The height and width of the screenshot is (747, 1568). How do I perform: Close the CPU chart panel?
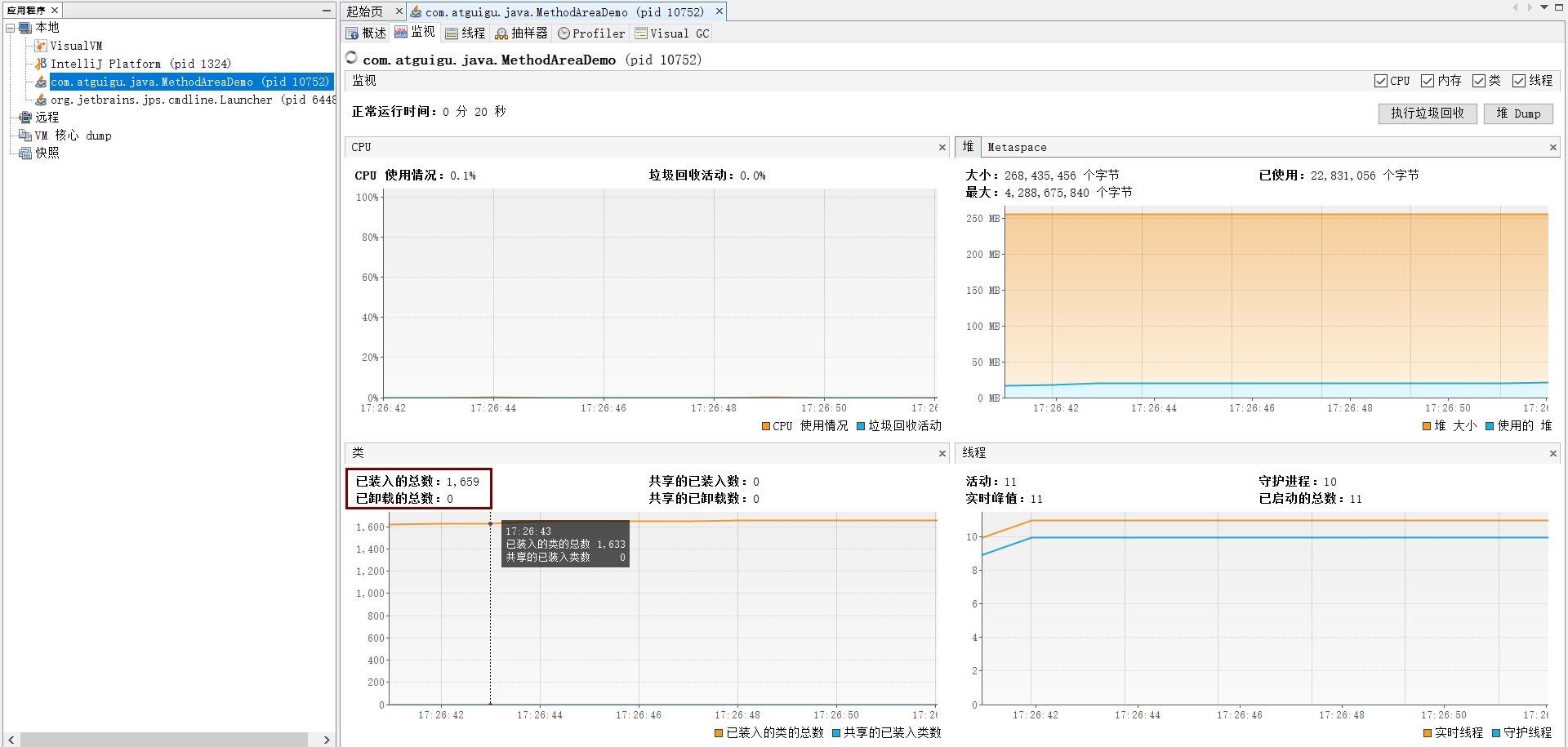point(942,148)
